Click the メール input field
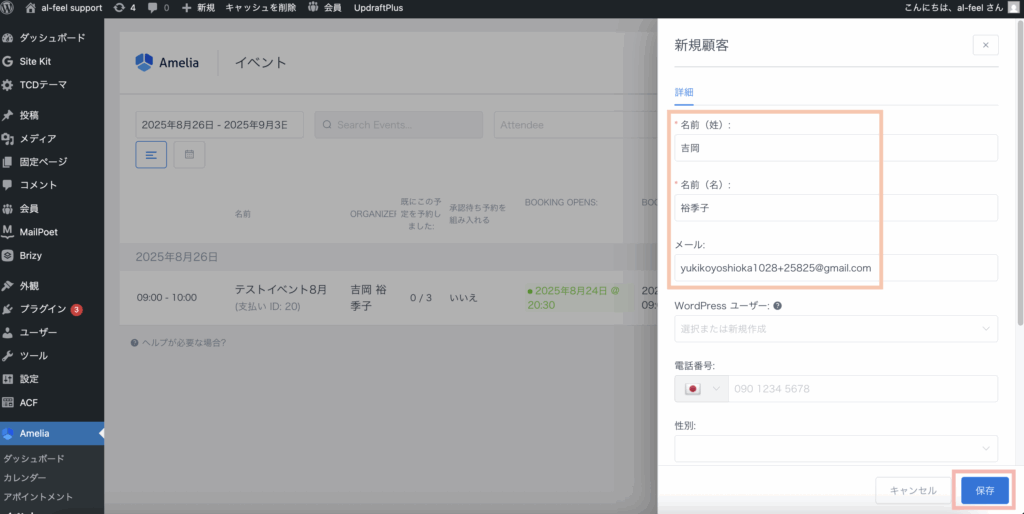Image resolution: width=1024 pixels, height=514 pixels. [x=836, y=268]
